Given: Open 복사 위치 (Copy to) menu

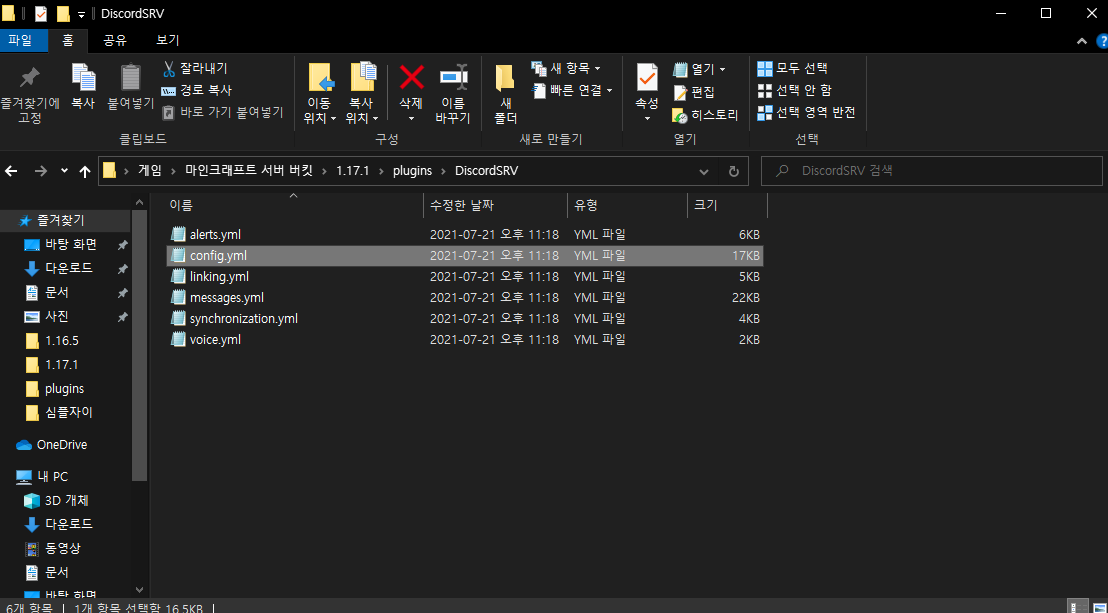Looking at the screenshot, I should coord(363,94).
